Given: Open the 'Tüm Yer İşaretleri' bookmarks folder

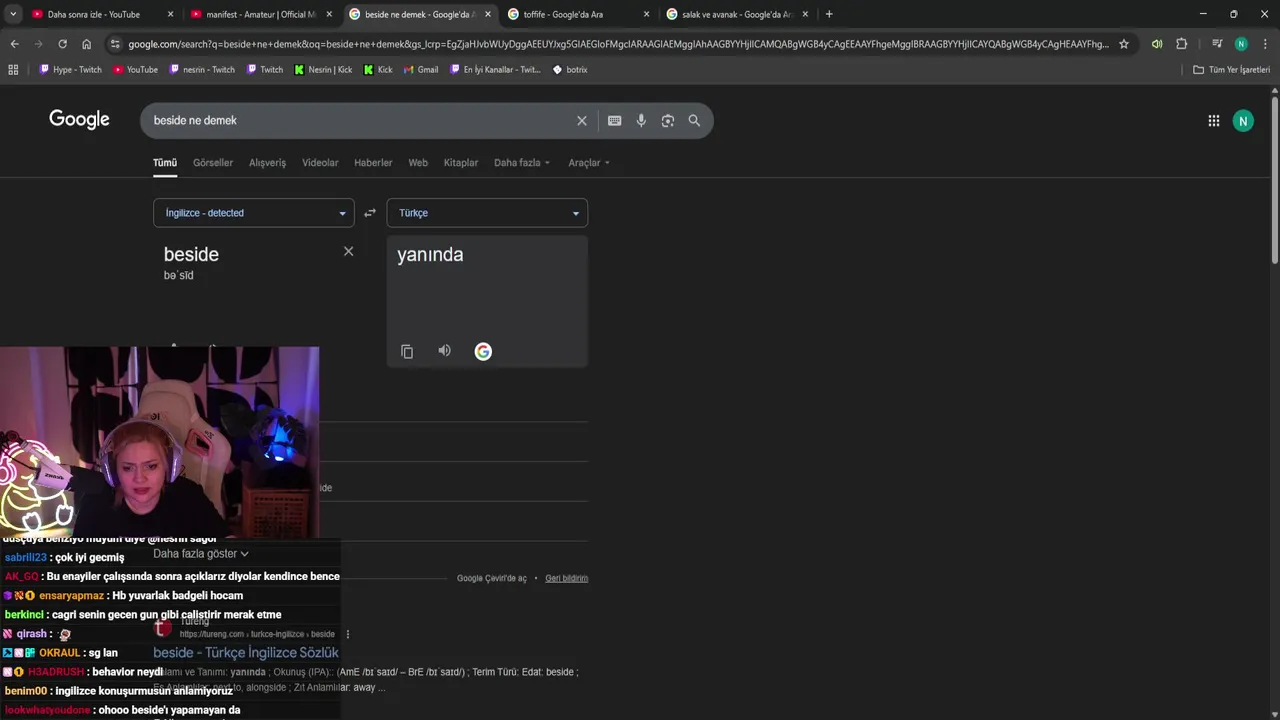Looking at the screenshot, I should click(1231, 70).
